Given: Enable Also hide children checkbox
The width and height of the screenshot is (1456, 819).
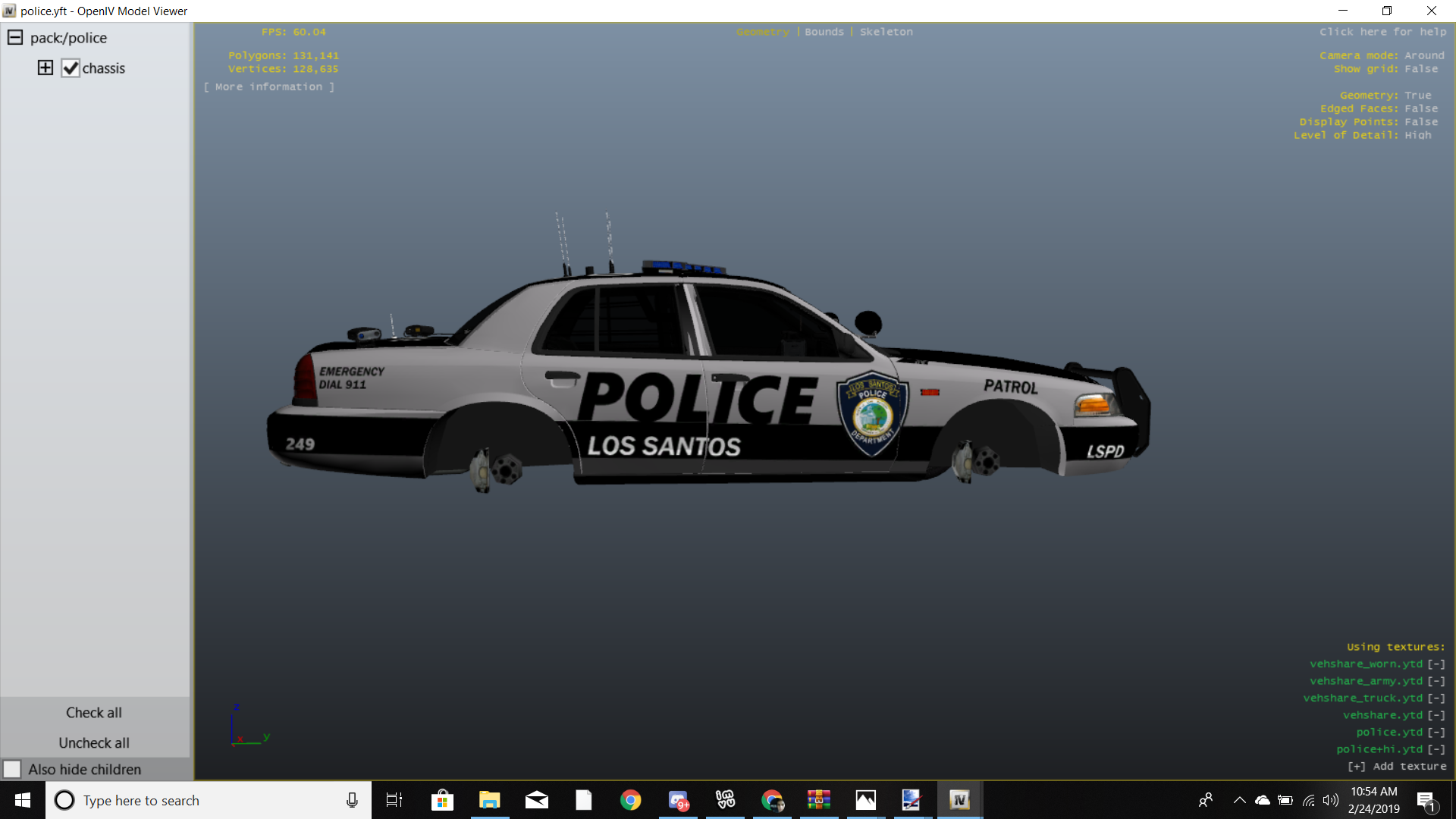Looking at the screenshot, I should tap(12, 770).
